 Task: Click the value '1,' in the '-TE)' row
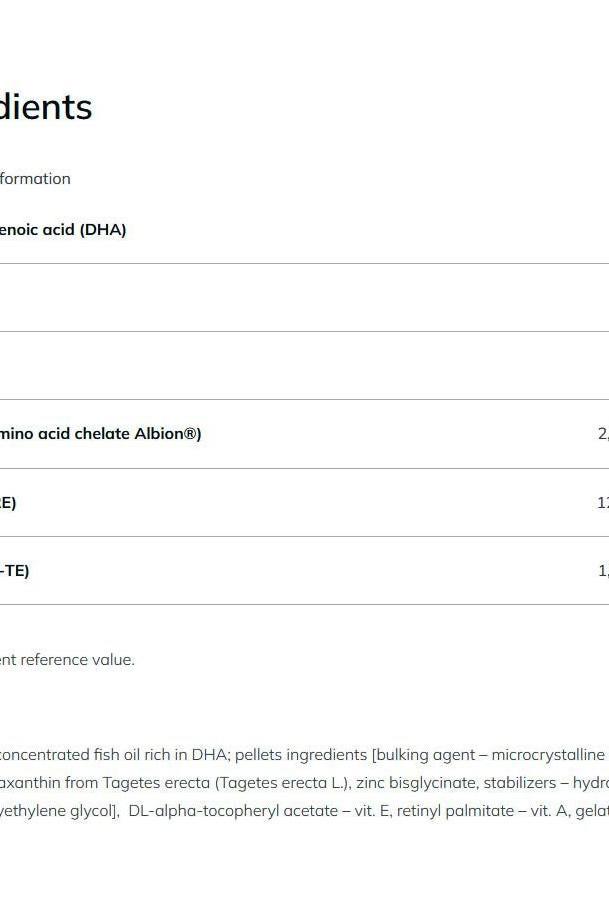click(x=603, y=571)
